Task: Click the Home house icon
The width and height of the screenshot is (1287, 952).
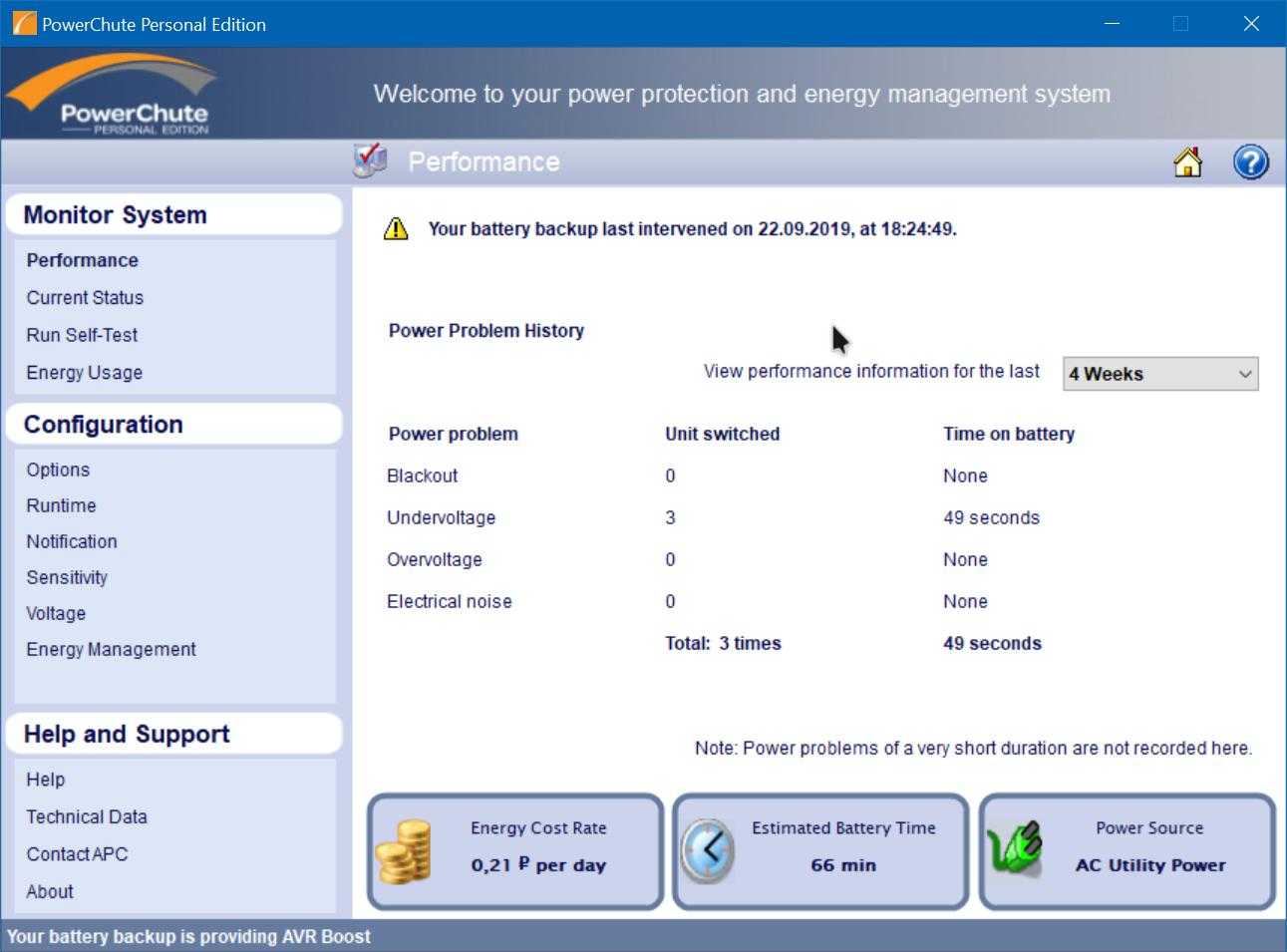Action: tap(1187, 162)
